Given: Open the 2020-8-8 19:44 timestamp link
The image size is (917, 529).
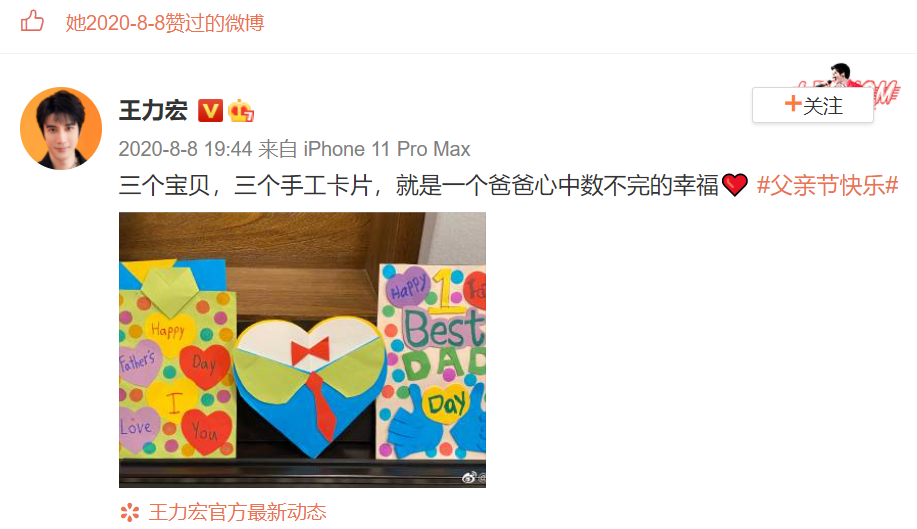Looking at the screenshot, I should (185, 149).
